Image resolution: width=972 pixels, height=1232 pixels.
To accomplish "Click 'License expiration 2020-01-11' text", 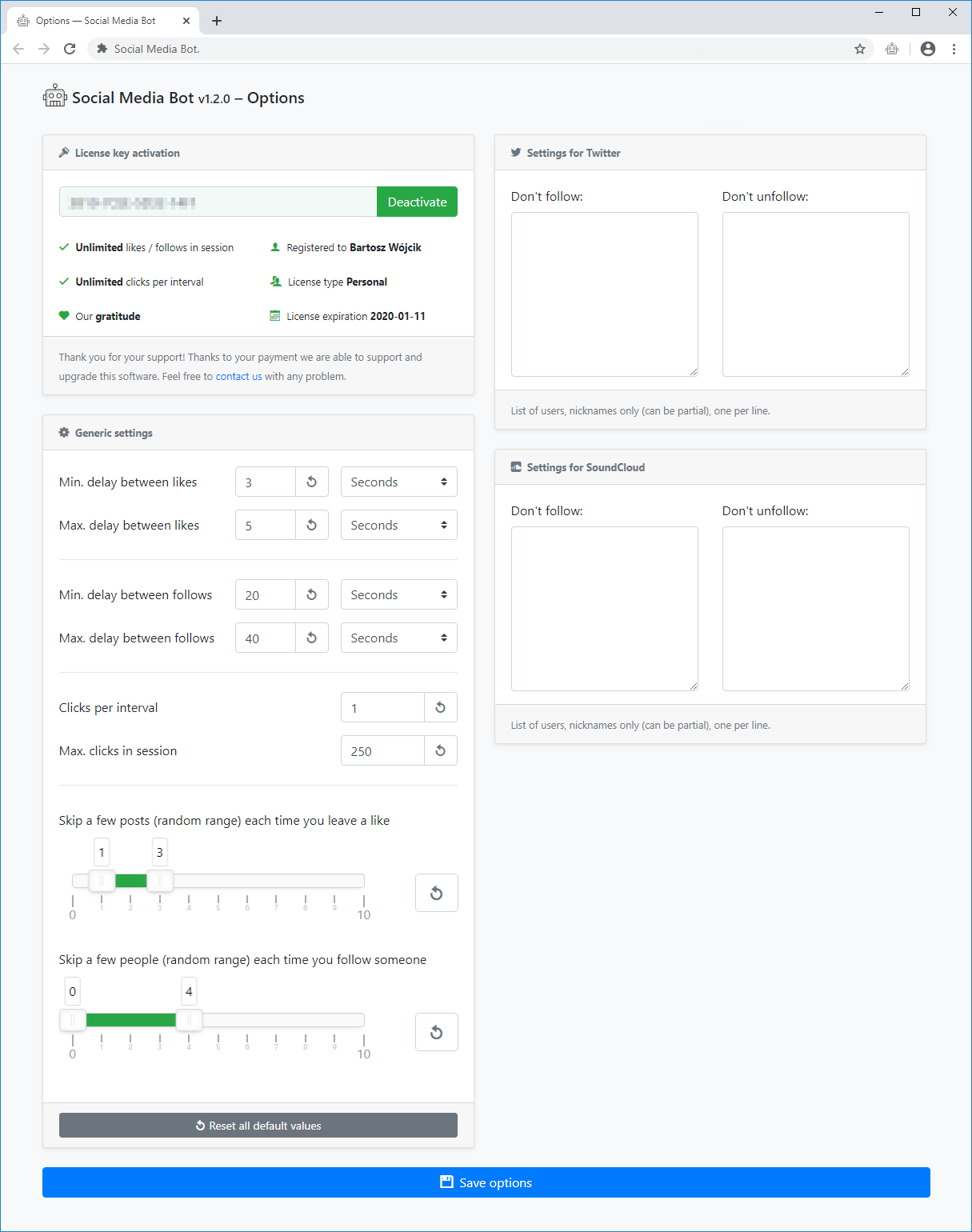I will pos(356,316).
